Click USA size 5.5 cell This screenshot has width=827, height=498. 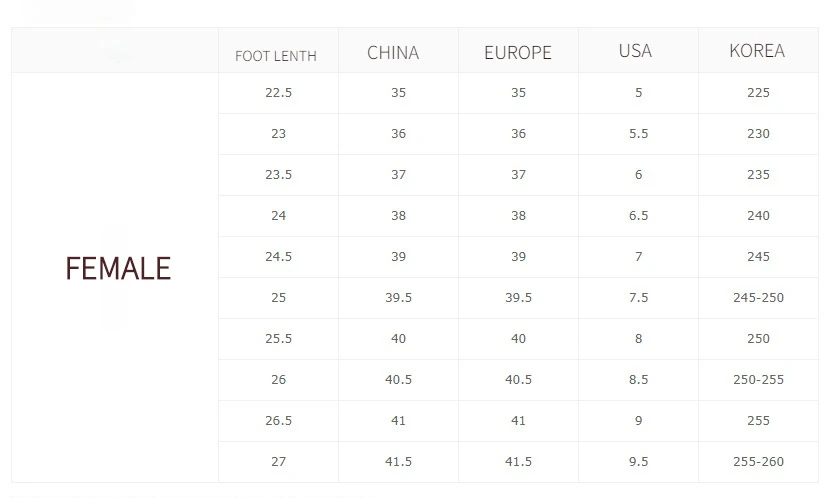(638, 134)
